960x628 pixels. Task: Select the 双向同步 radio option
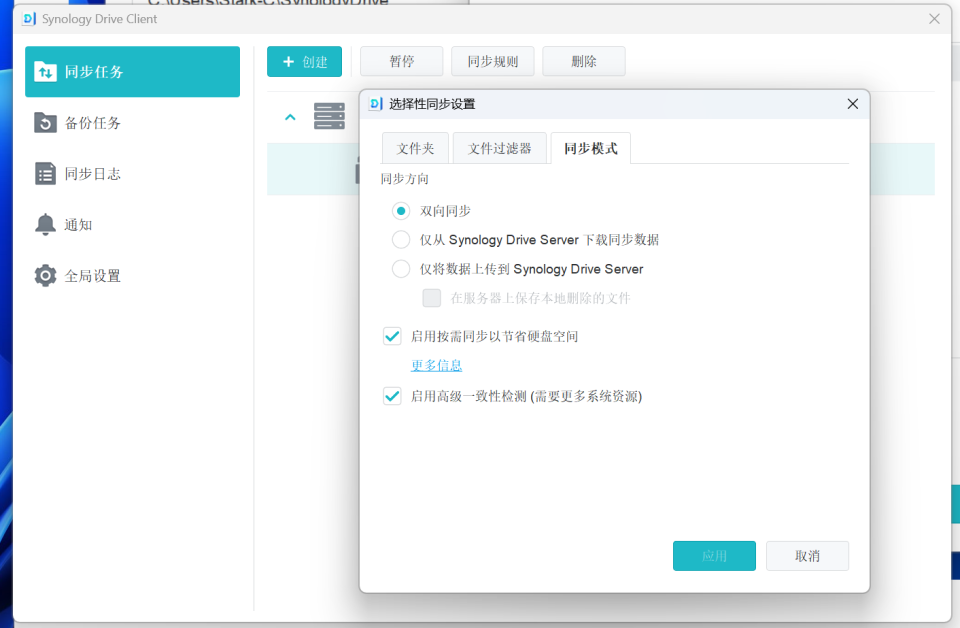[x=401, y=211]
